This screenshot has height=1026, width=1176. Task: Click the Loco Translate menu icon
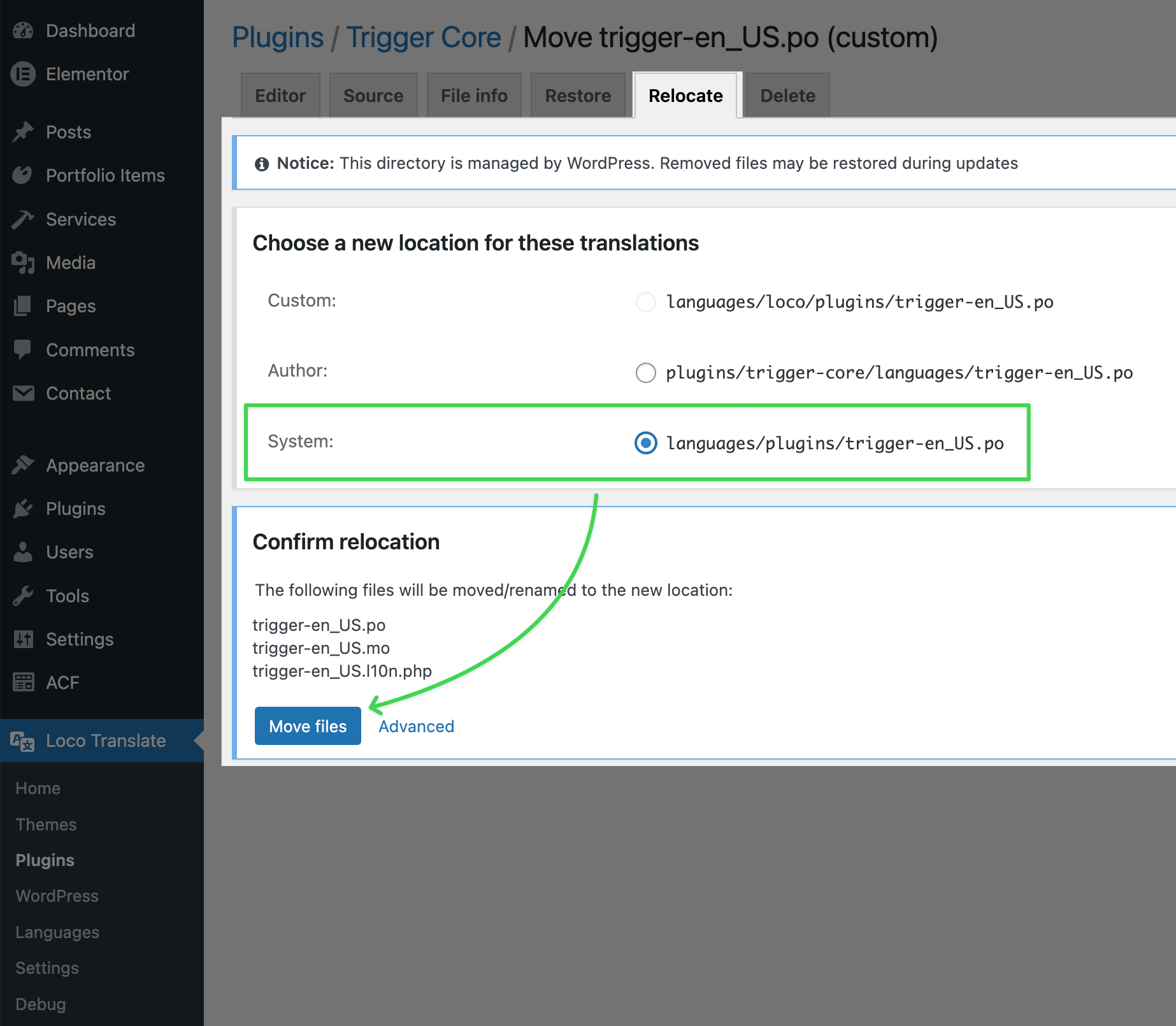pyautogui.click(x=23, y=741)
